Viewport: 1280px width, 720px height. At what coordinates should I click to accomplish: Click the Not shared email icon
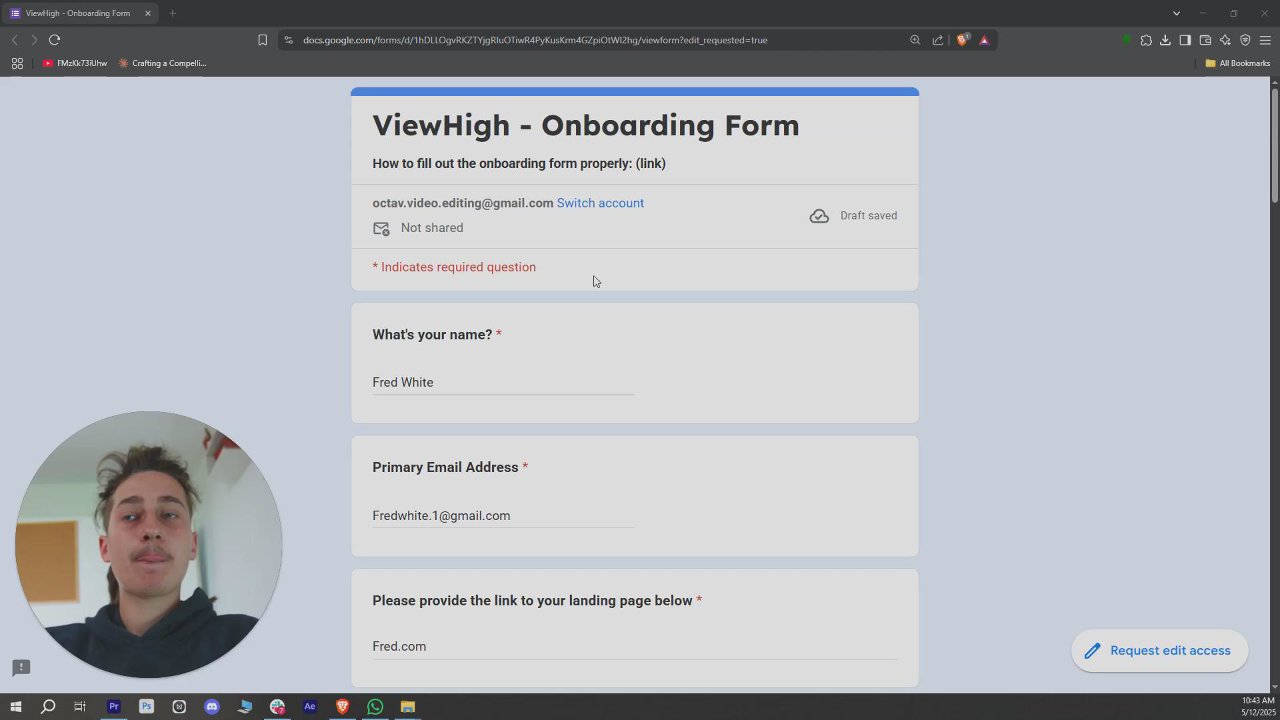(381, 228)
